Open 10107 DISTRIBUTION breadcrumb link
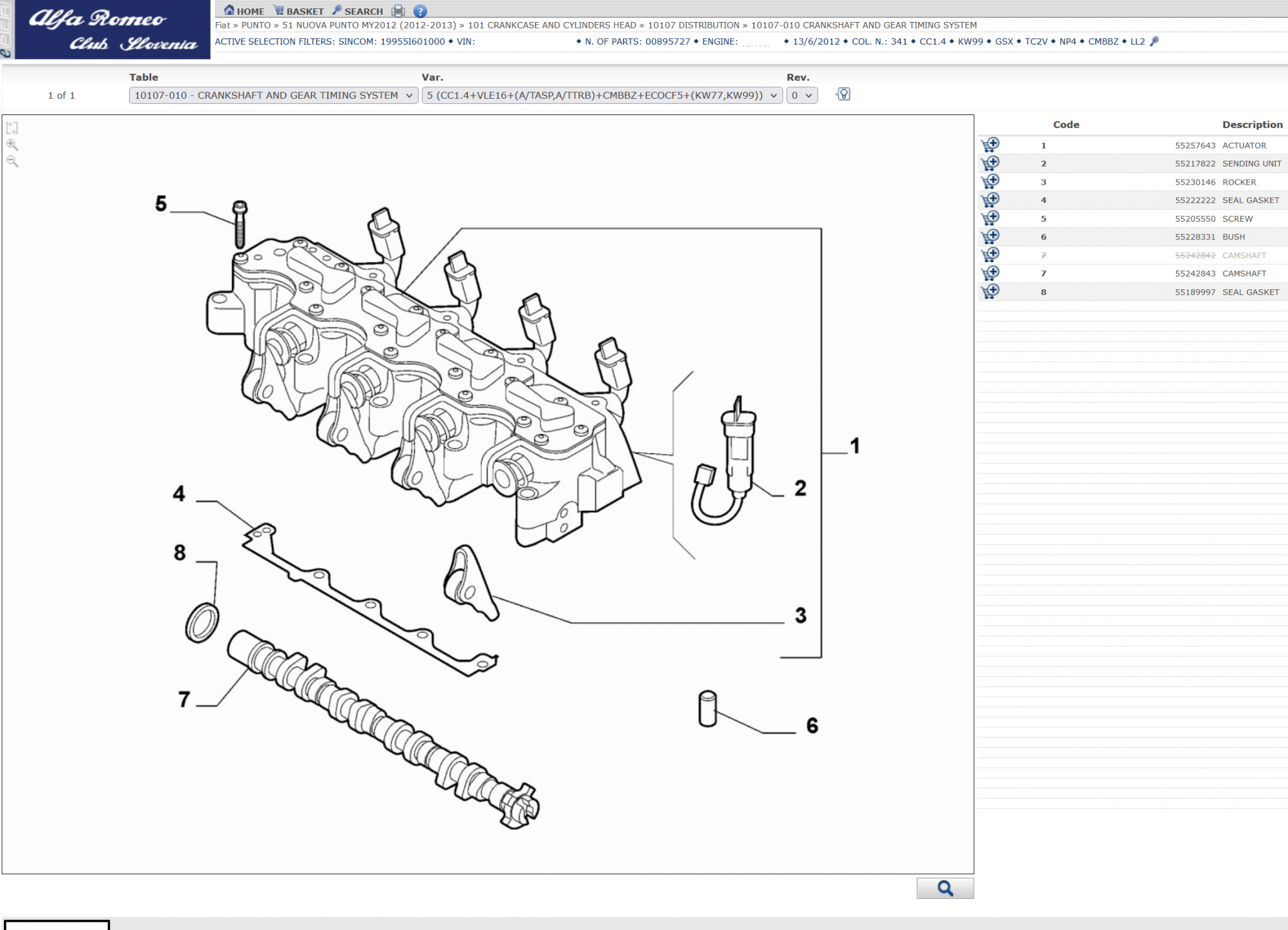 click(693, 25)
